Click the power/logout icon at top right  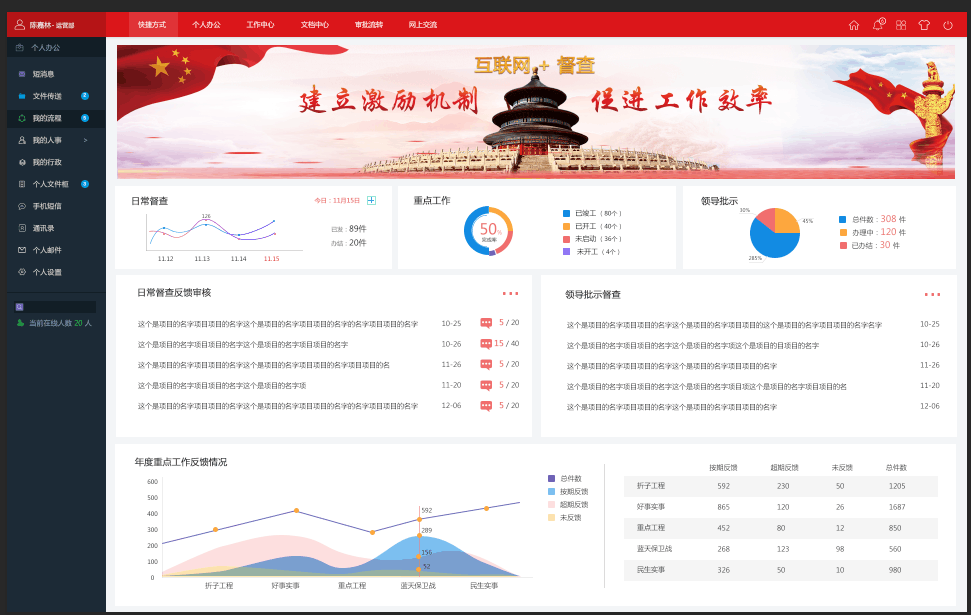tap(948, 24)
